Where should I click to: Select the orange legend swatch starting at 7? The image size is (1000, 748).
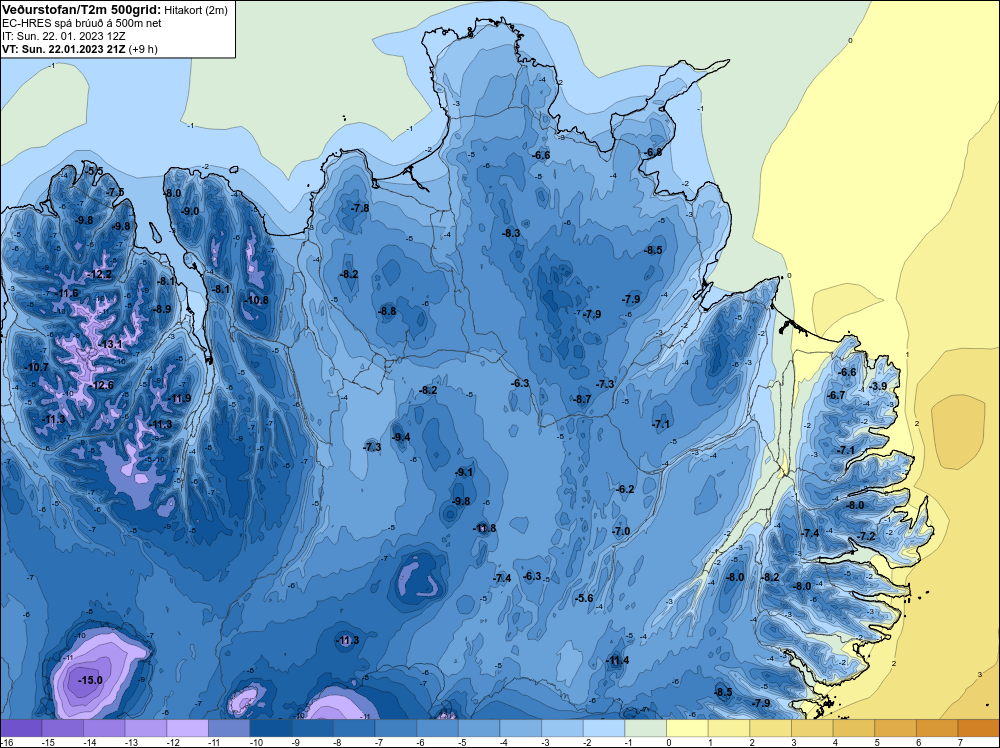[978, 728]
